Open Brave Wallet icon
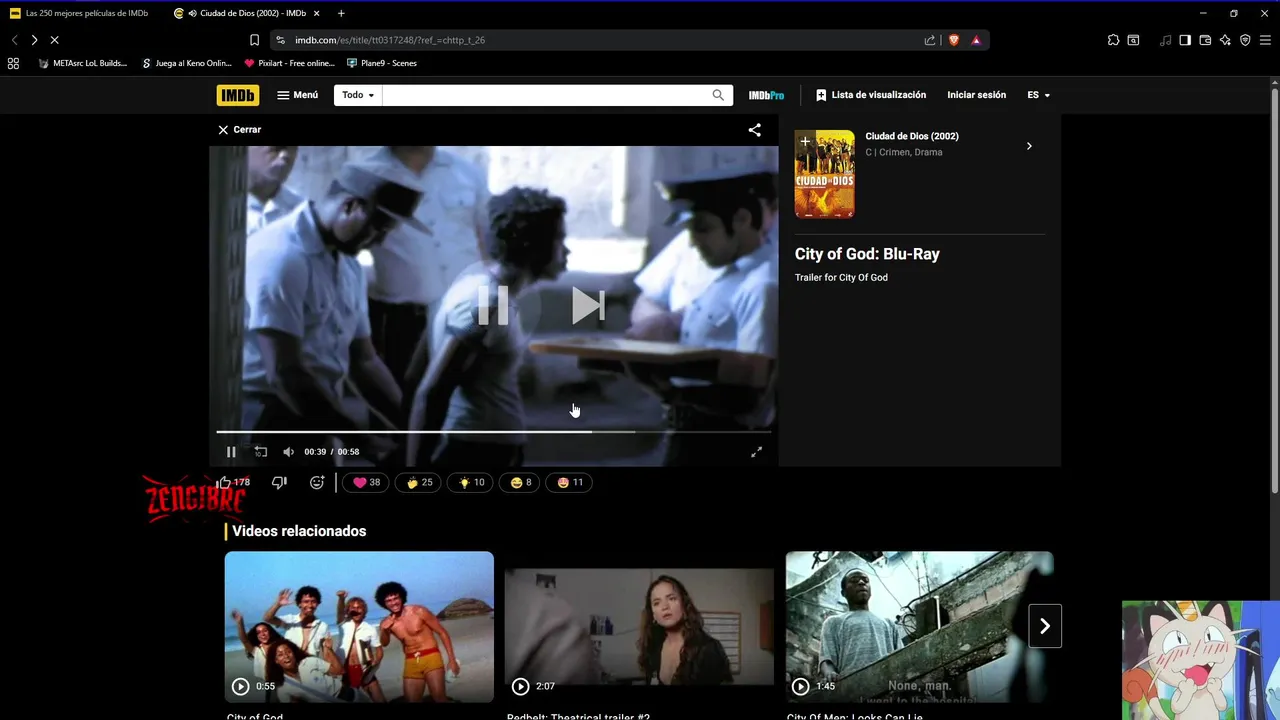 [1205, 40]
